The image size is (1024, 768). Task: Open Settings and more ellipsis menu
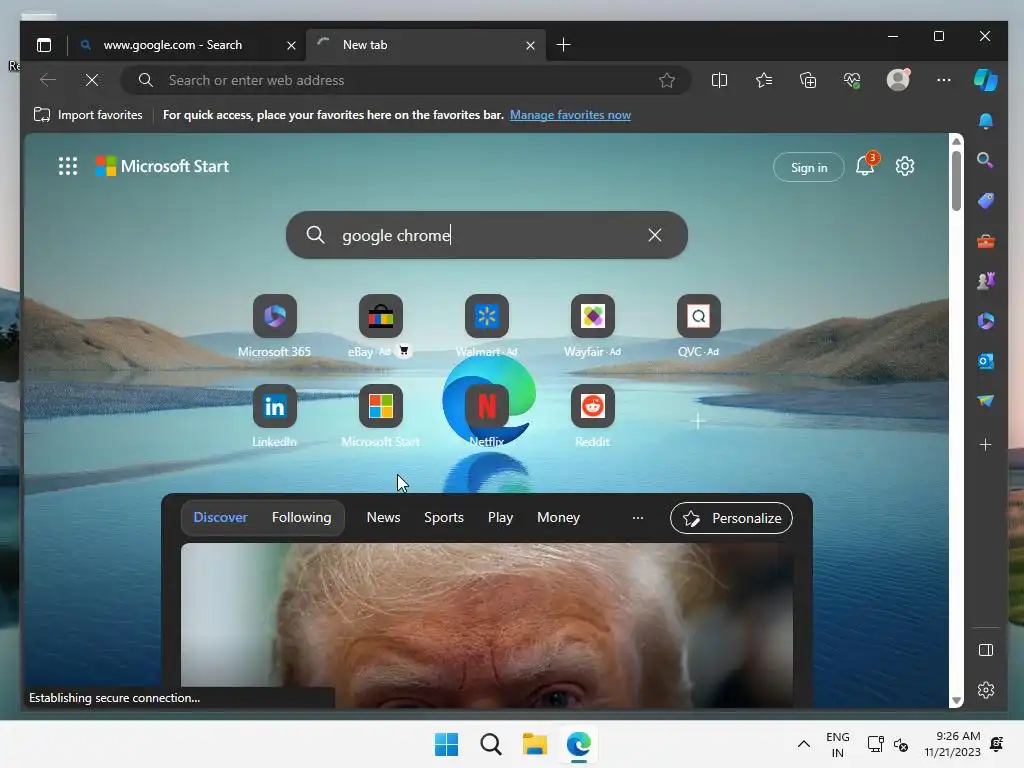pyautogui.click(x=944, y=80)
